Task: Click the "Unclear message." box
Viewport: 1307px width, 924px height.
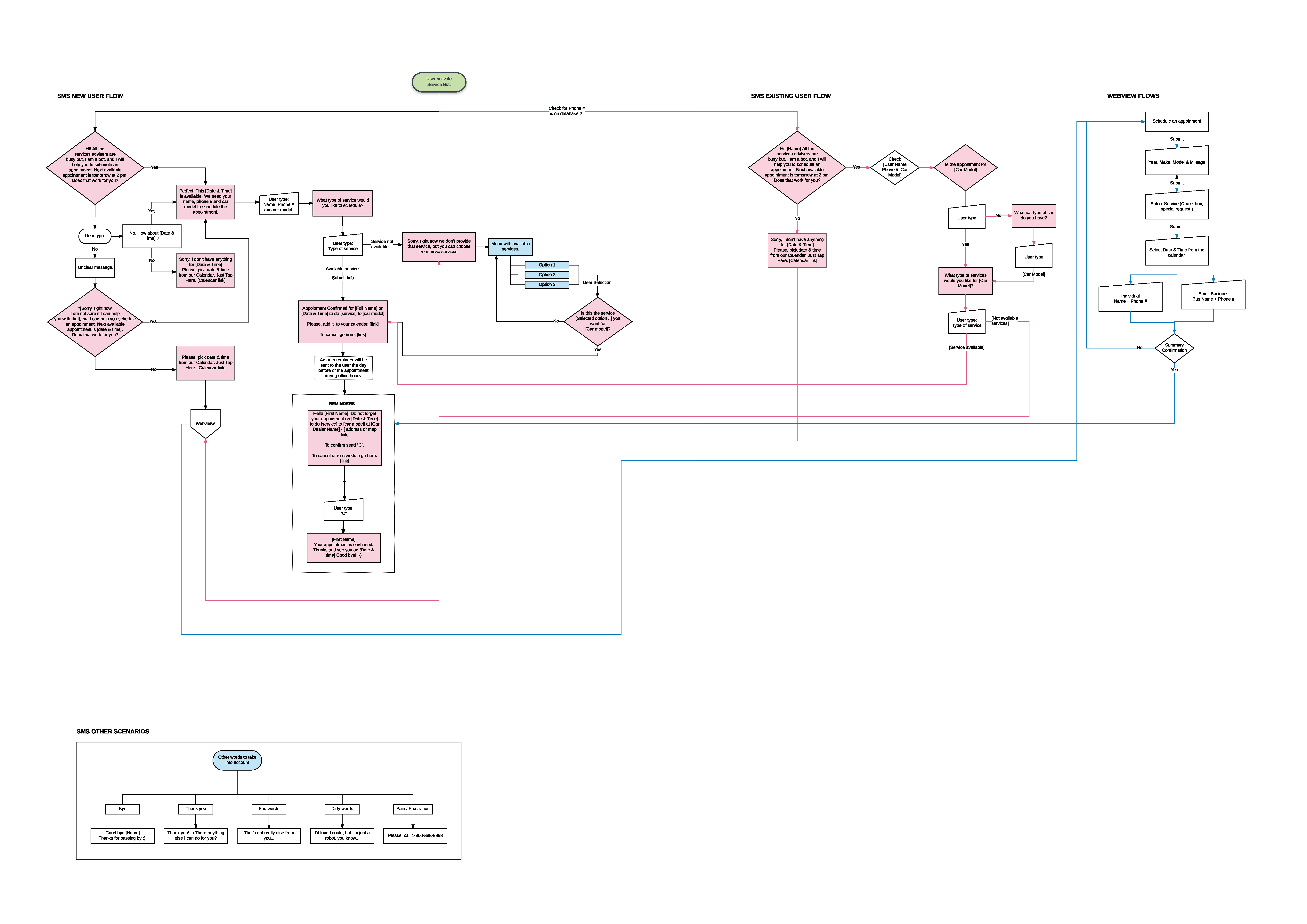Action: pyautogui.click(x=95, y=268)
